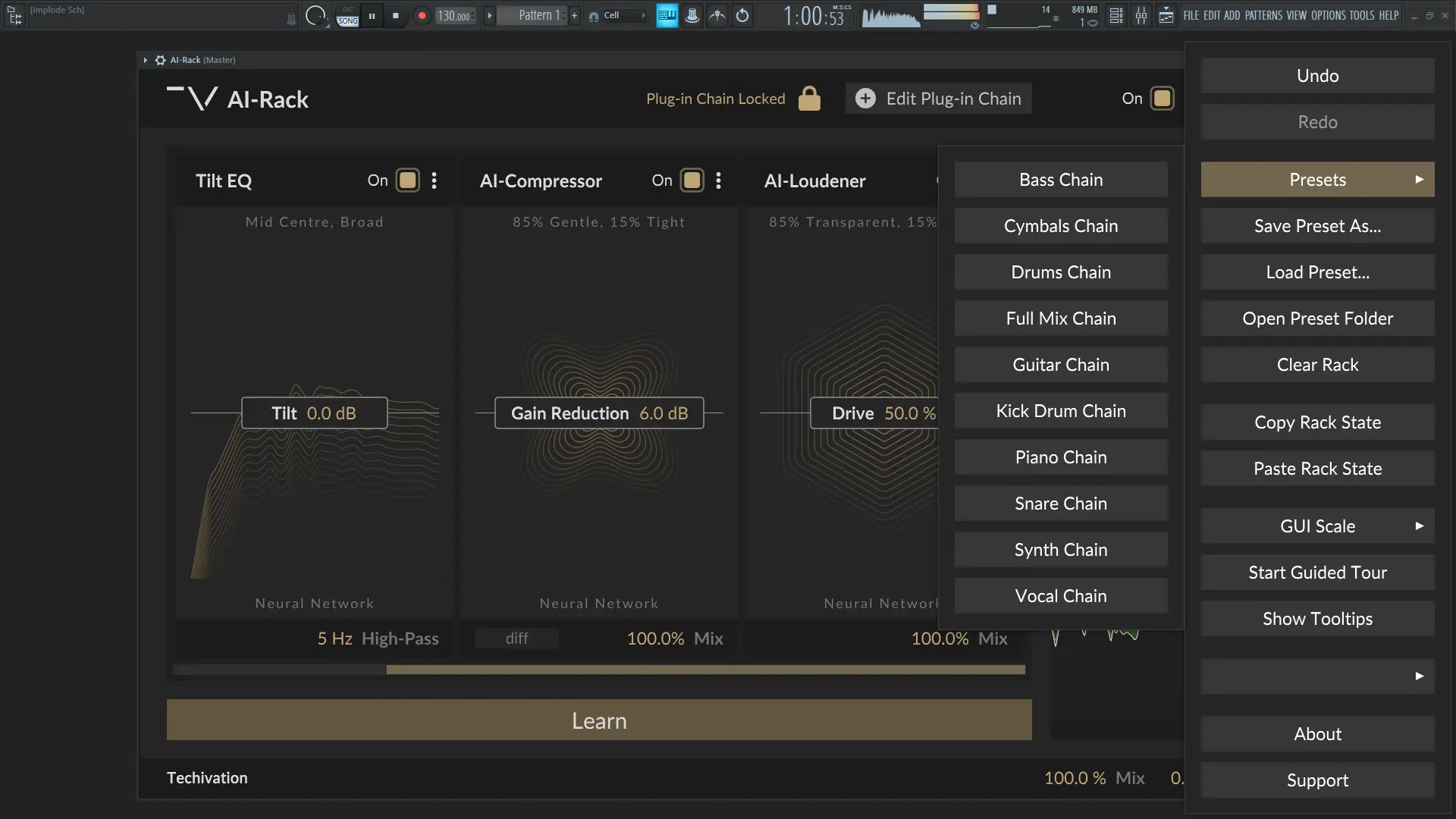Toggle the Tilt EQ On switch
The width and height of the screenshot is (1456, 819).
coord(408,180)
